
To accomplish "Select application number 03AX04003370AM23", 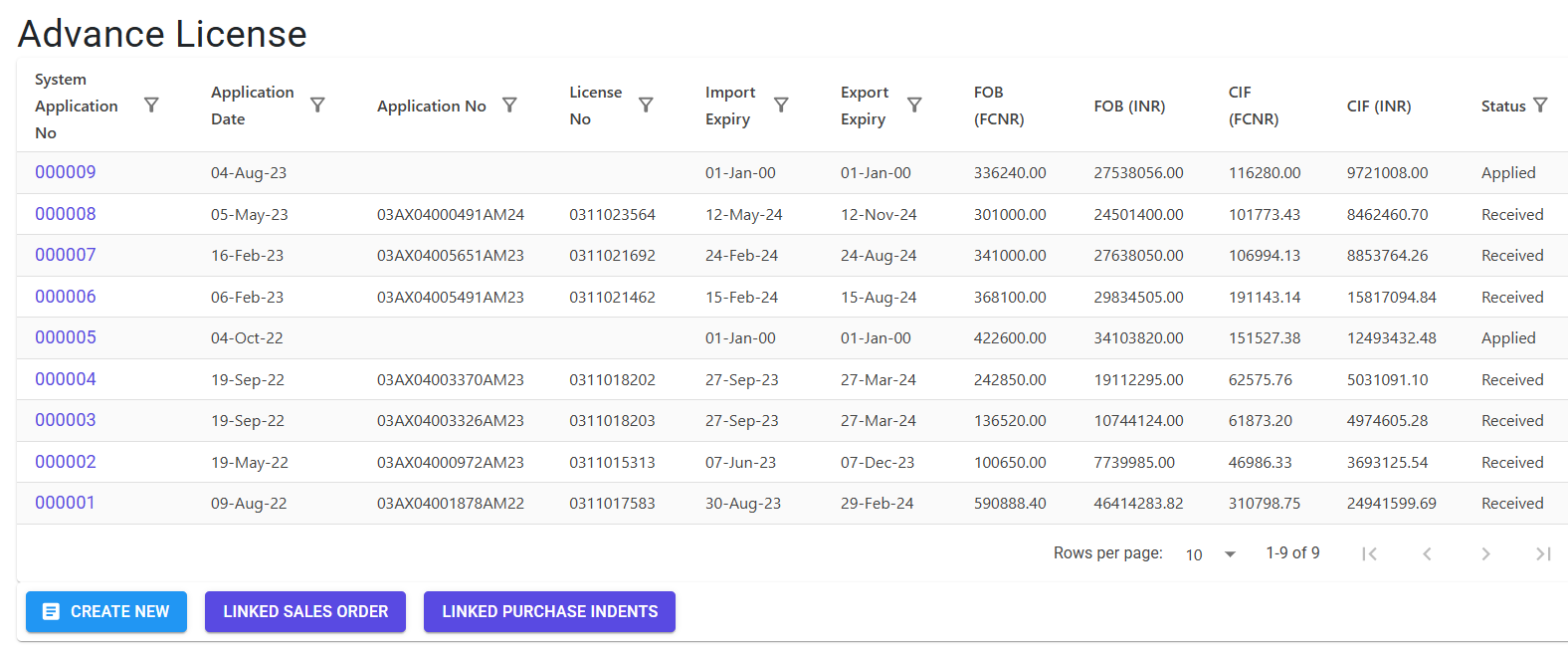I will 451,379.
